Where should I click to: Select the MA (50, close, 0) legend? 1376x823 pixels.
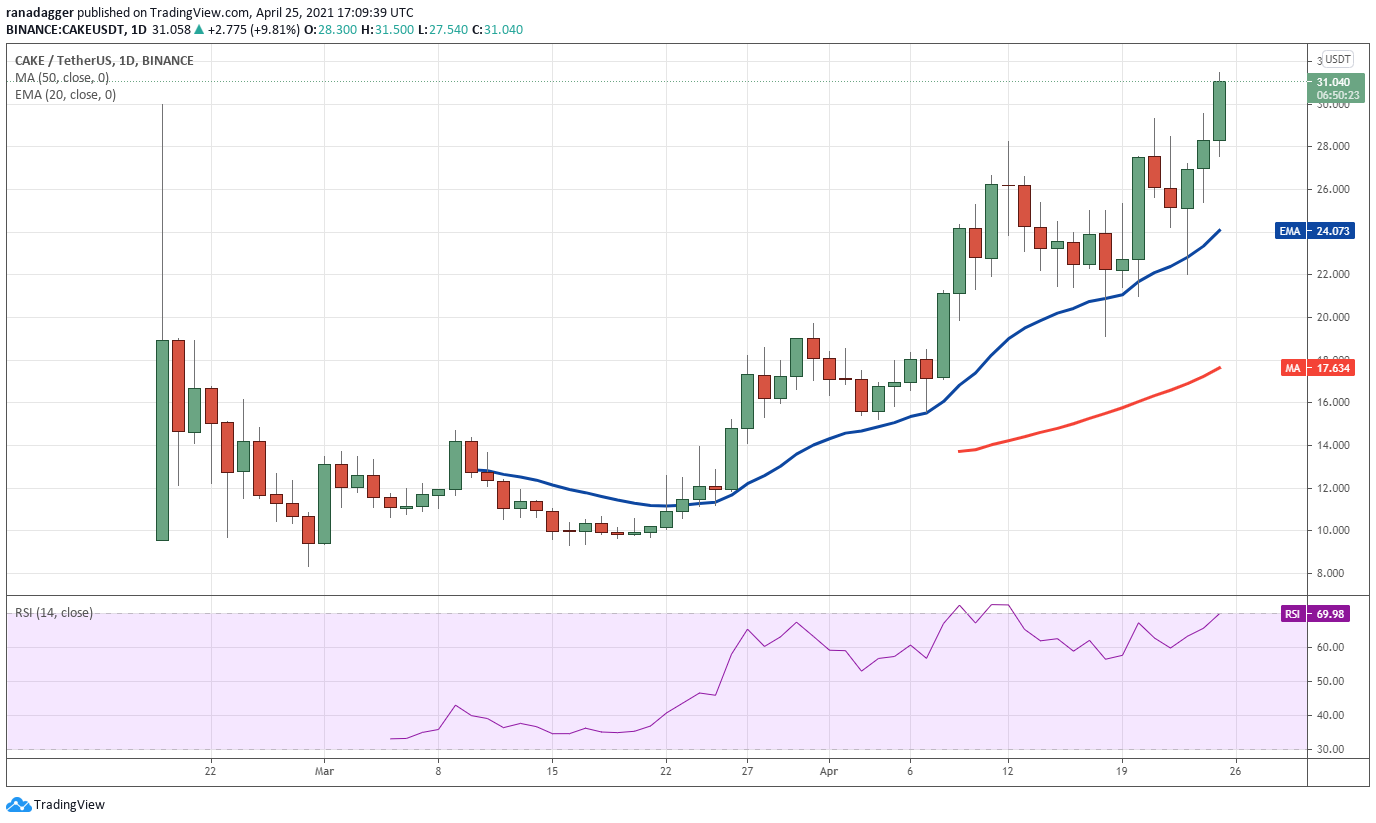coord(62,78)
